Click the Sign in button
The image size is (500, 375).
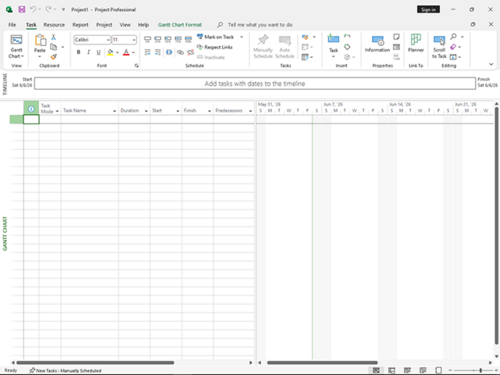(x=428, y=9)
